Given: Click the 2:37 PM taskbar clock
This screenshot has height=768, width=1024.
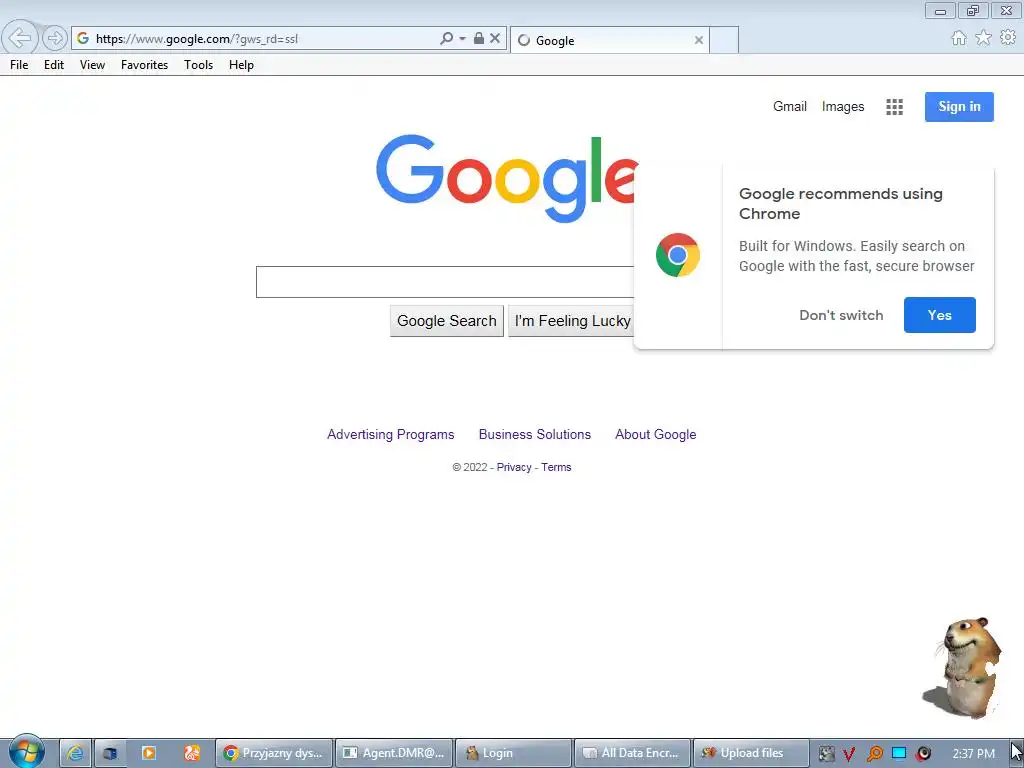Looking at the screenshot, I should point(973,754).
